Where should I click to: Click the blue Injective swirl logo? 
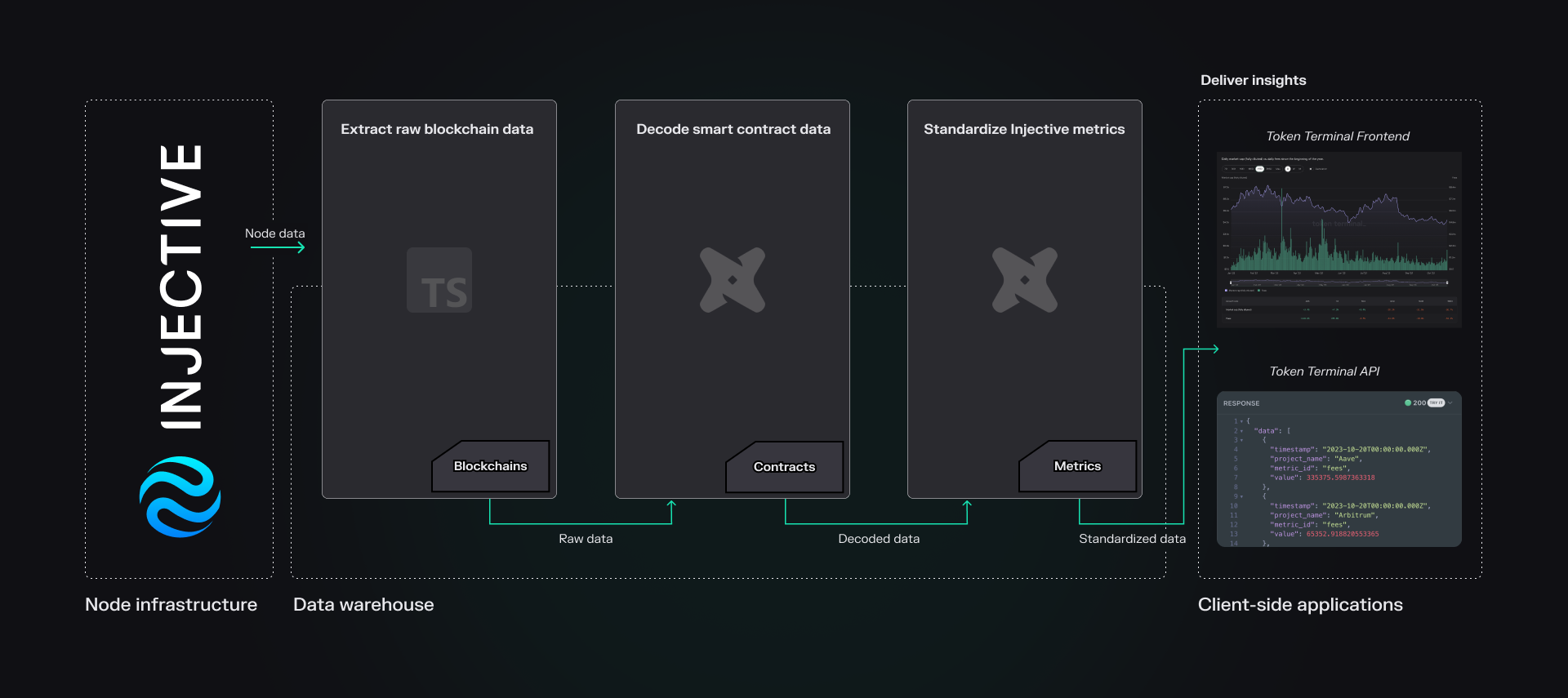click(180, 496)
